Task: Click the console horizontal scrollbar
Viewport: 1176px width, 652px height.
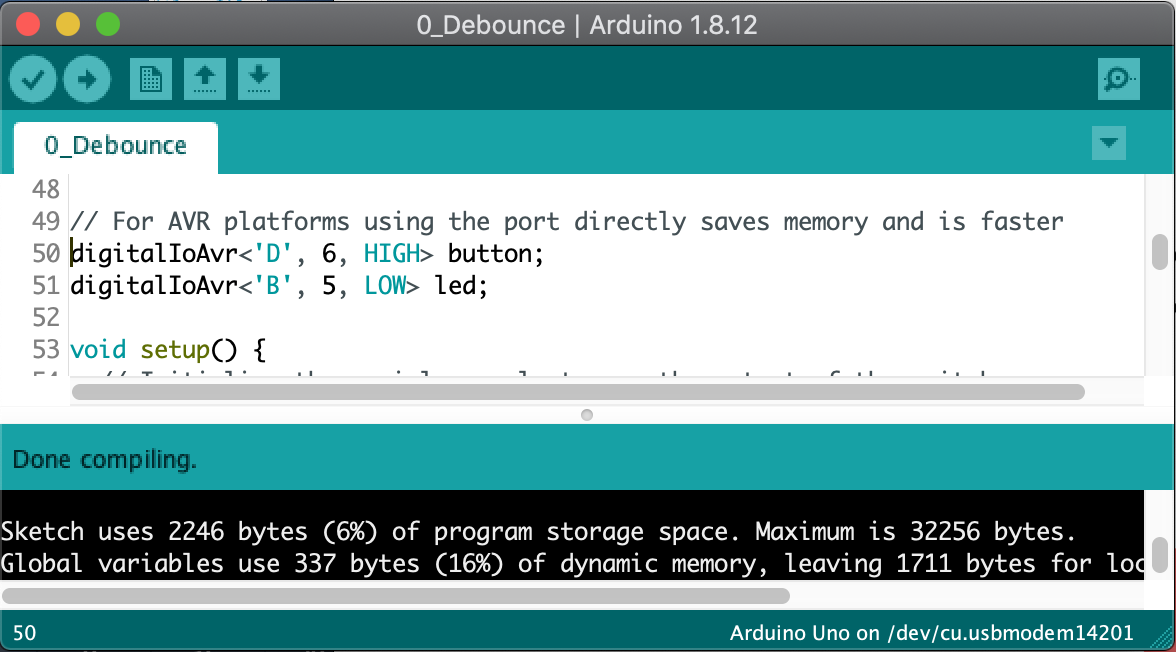Action: click(396, 596)
